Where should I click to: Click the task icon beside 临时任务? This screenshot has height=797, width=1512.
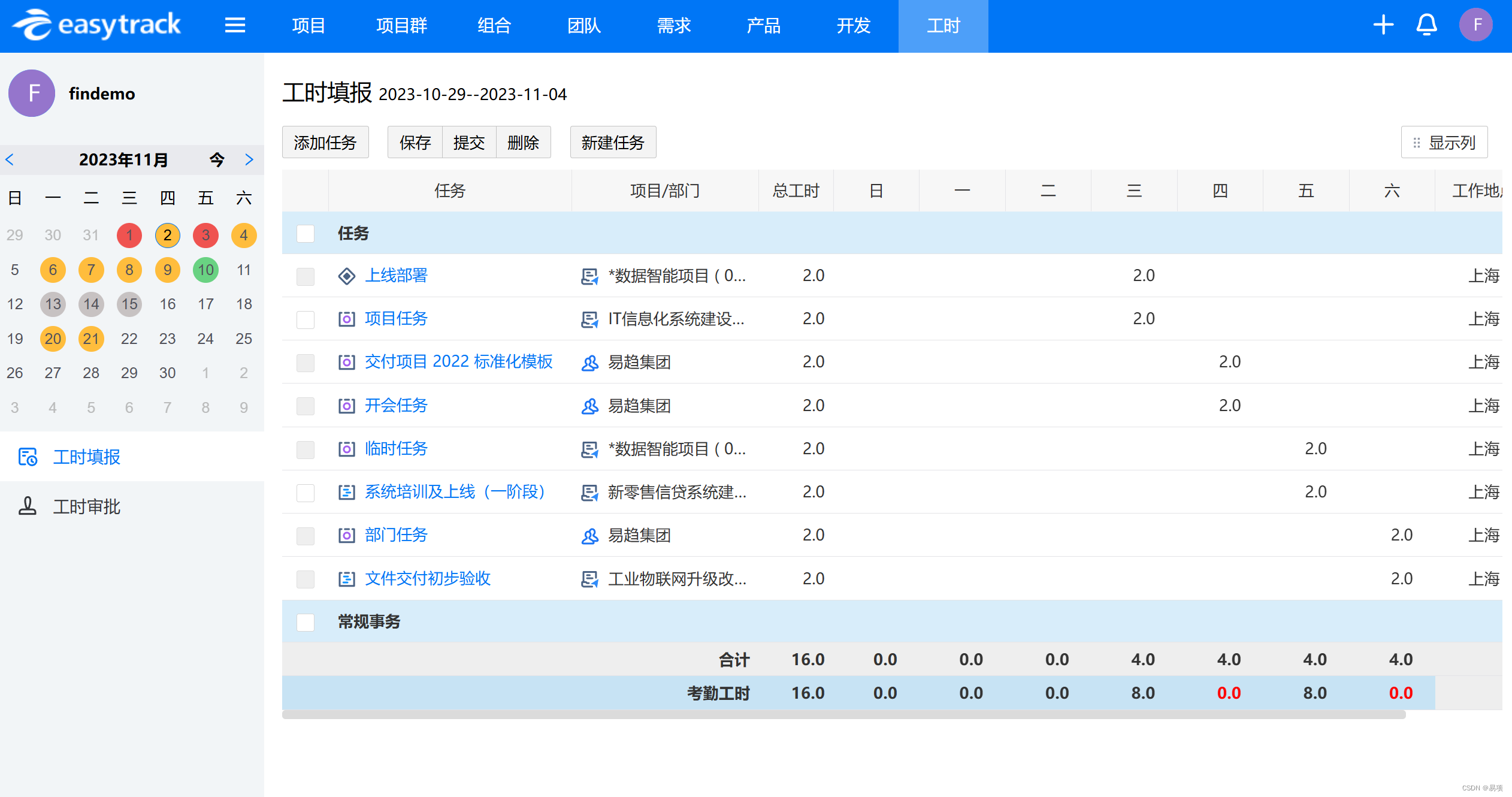pyautogui.click(x=347, y=449)
